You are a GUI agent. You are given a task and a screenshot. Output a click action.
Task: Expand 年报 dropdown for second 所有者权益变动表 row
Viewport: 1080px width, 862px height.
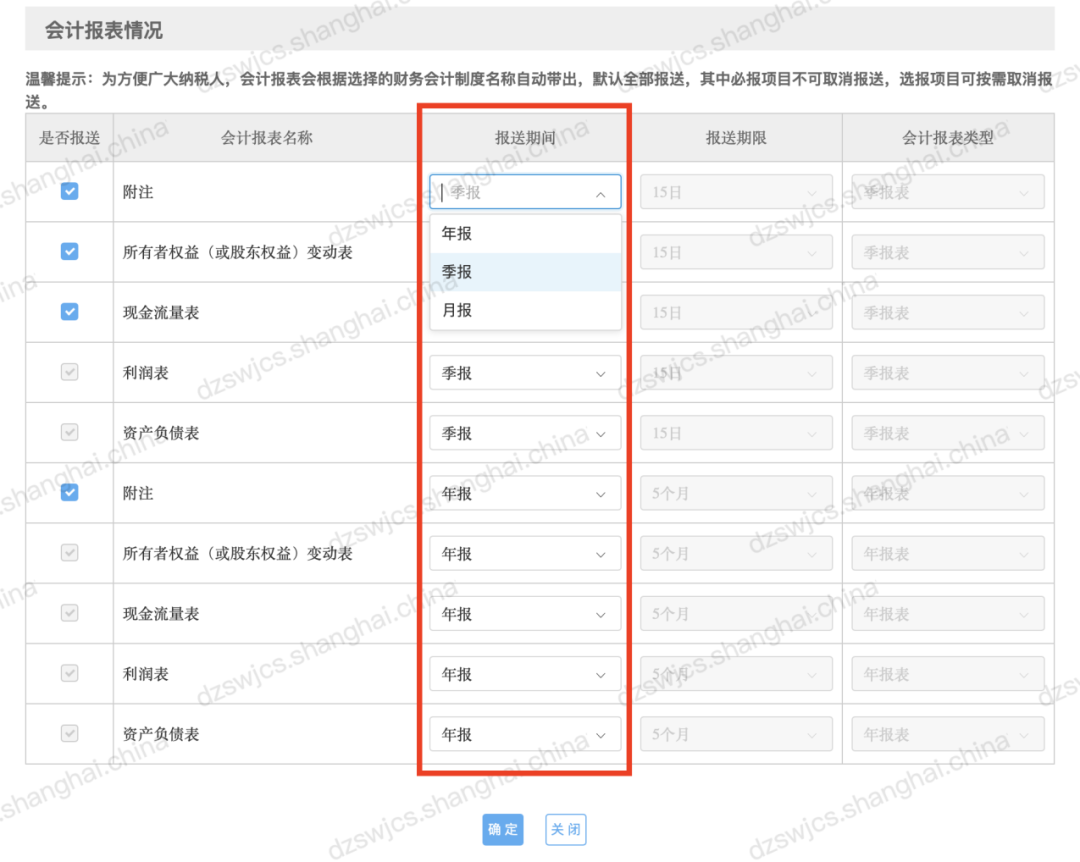tap(525, 553)
